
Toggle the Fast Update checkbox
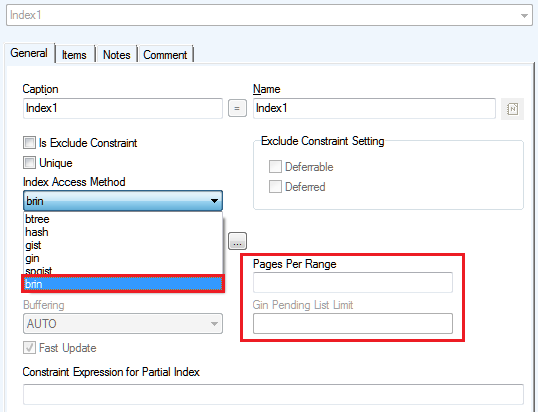coord(29,348)
